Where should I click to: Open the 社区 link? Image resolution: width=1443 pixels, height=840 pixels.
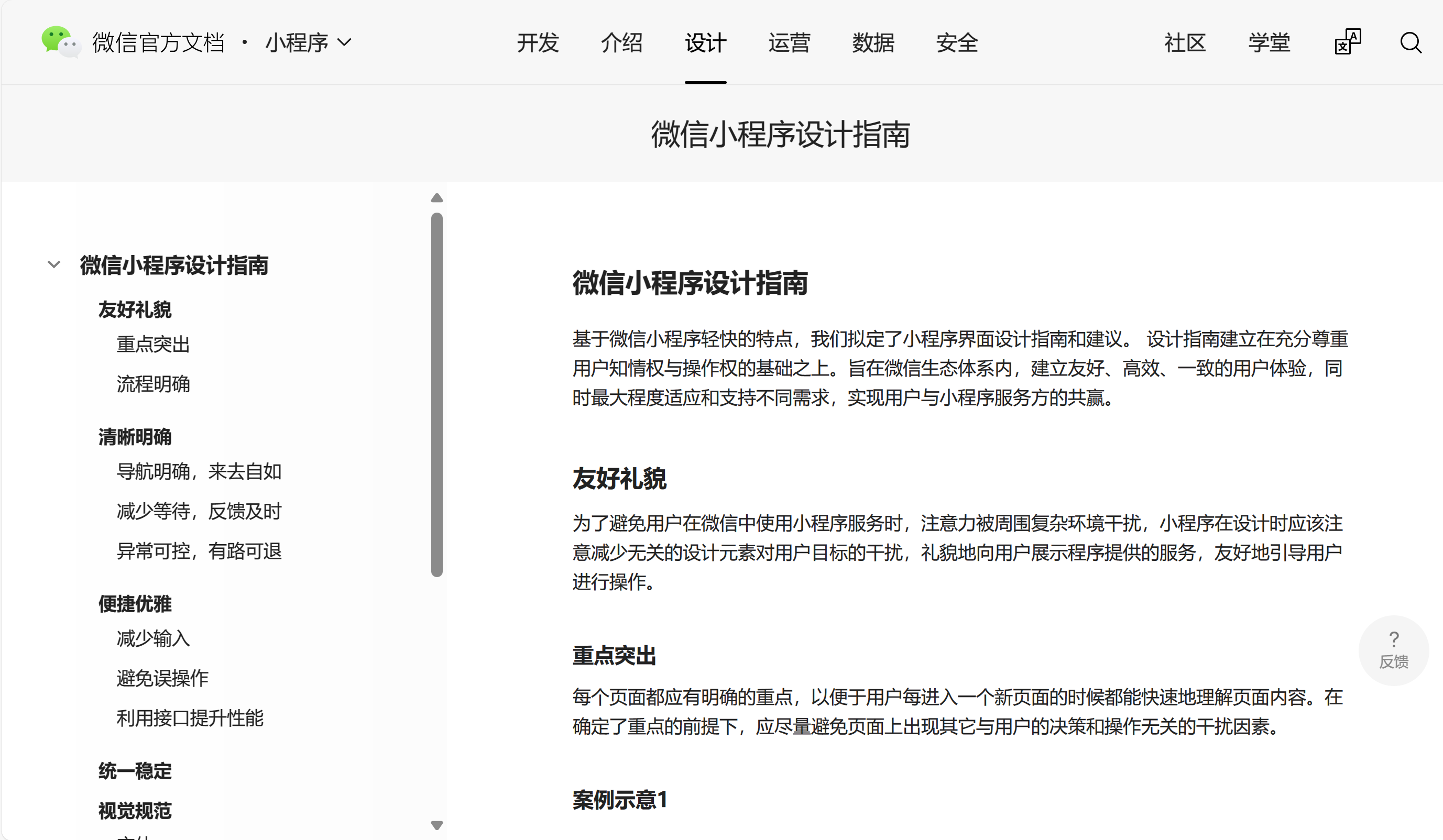1185,43
